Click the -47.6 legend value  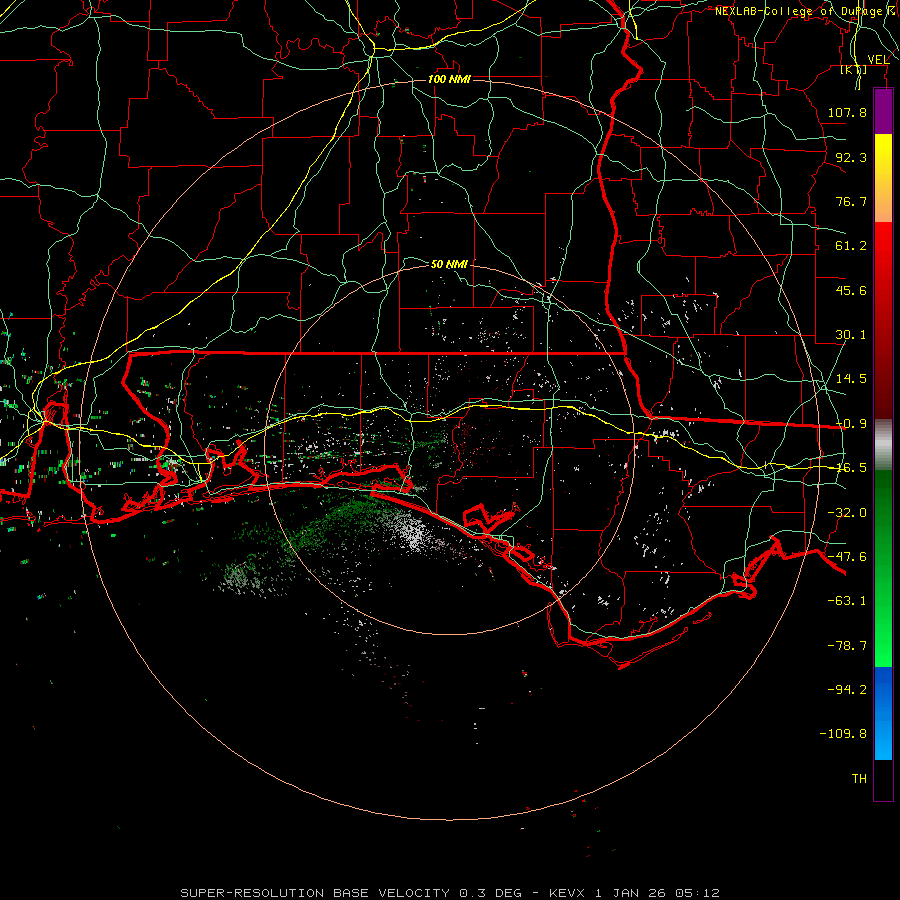pos(847,557)
